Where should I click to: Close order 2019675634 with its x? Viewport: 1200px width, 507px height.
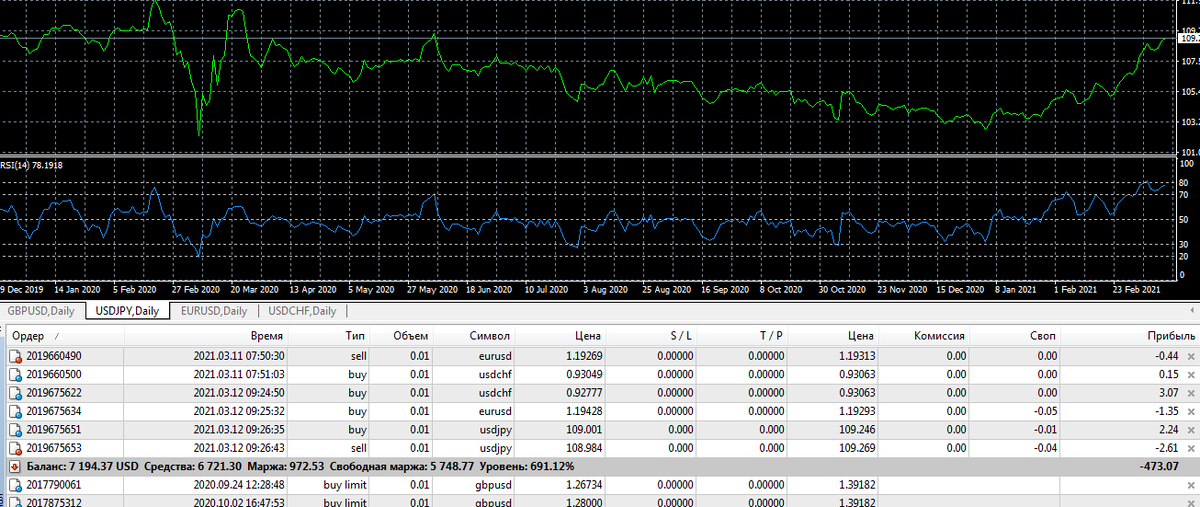[1190, 411]
